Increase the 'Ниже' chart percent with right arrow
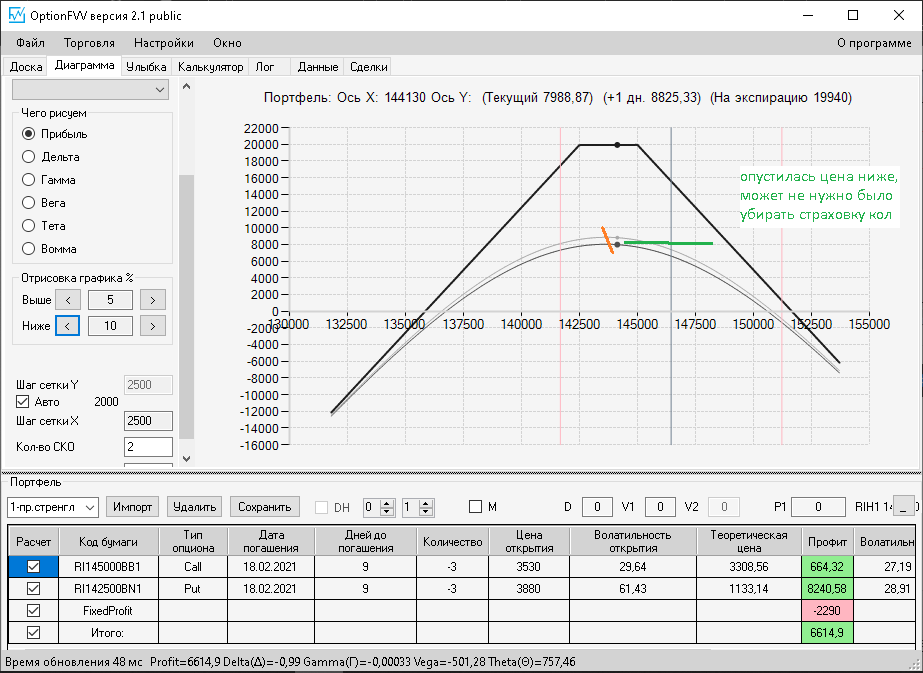 (152, 325)
